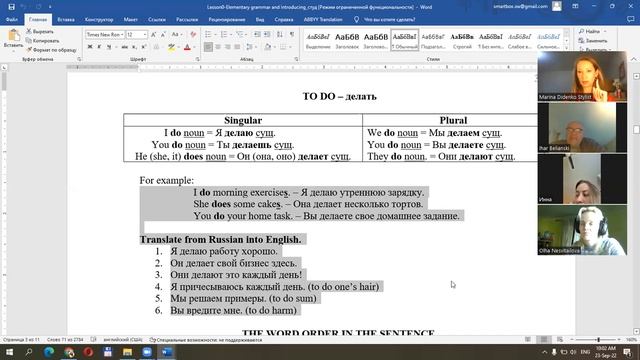Open the Файл tab
The width and height of the screenshot is (640, 360).
(12, 19)
